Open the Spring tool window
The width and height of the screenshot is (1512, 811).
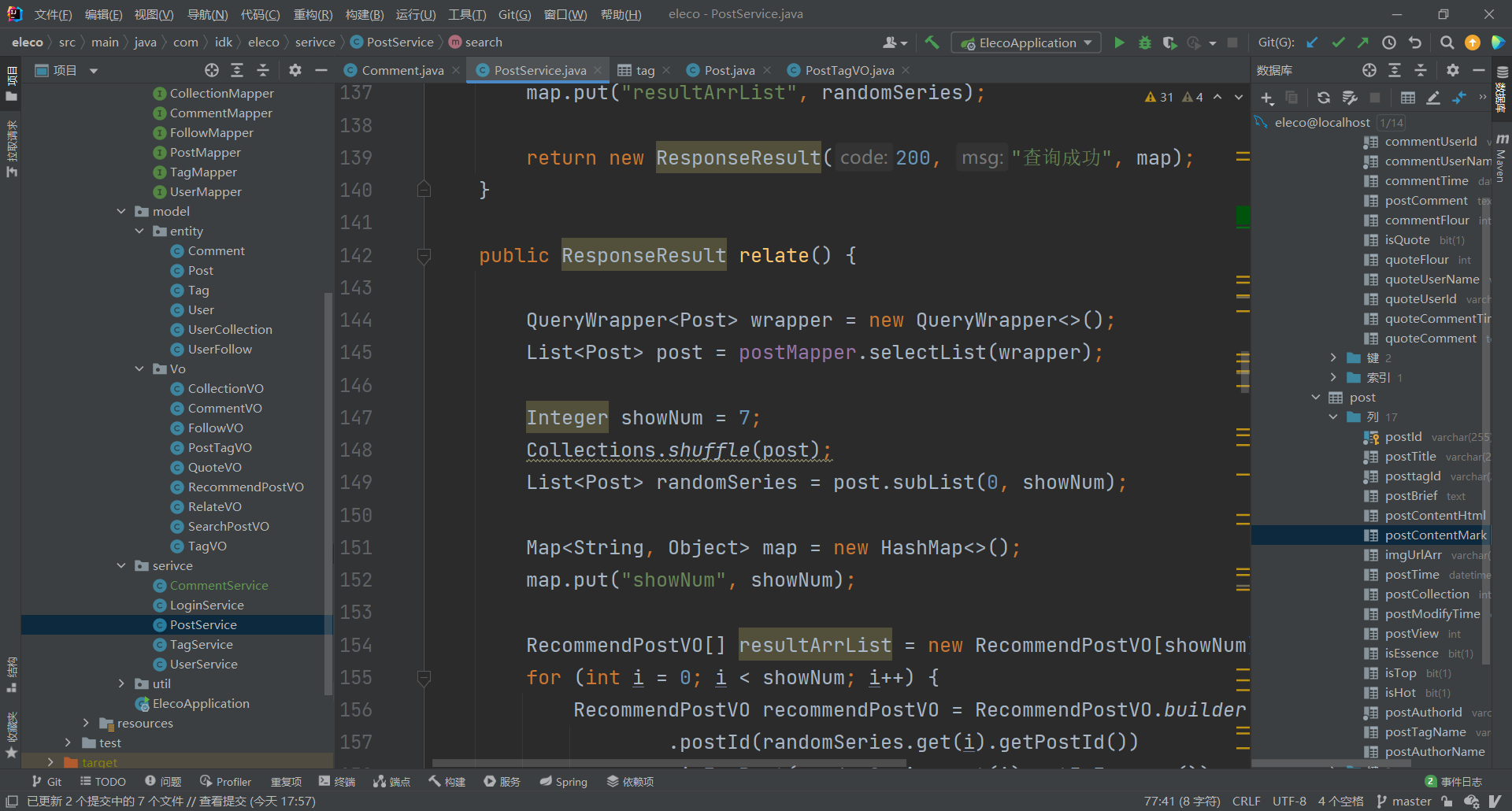tap(563, 781)
